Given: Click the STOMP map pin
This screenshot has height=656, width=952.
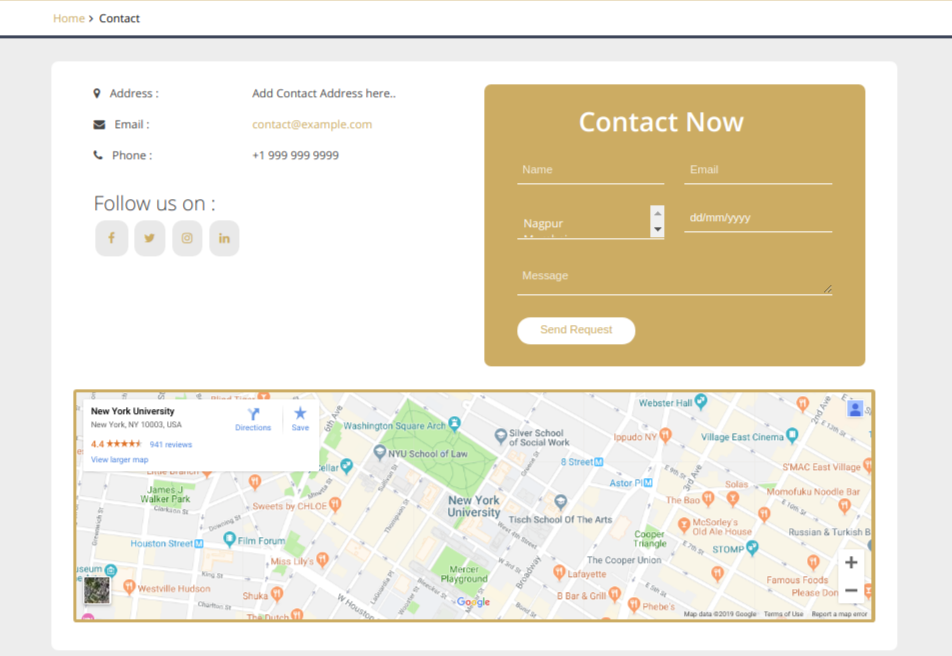Looking at the screenshot, I should click(752, 548).
